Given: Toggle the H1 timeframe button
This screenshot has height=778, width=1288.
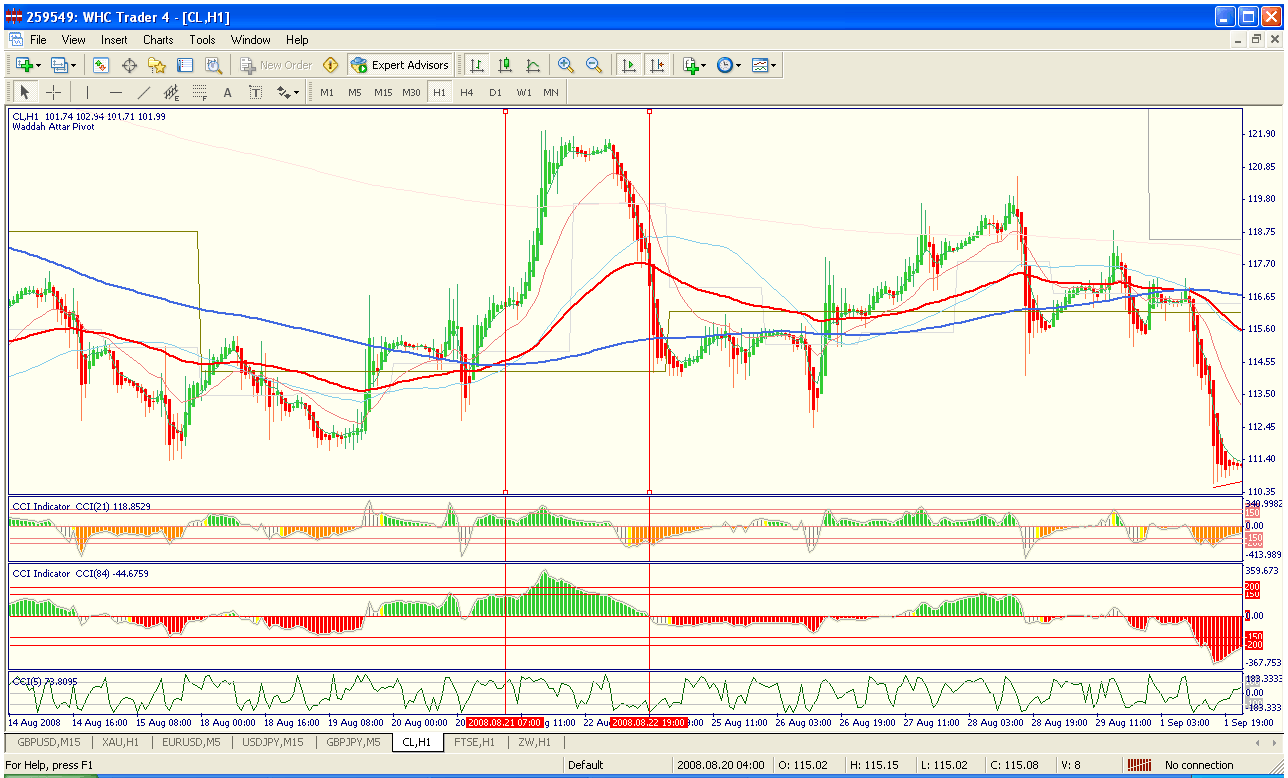Looking at the screenshot, I should click(x=439, y=92).
